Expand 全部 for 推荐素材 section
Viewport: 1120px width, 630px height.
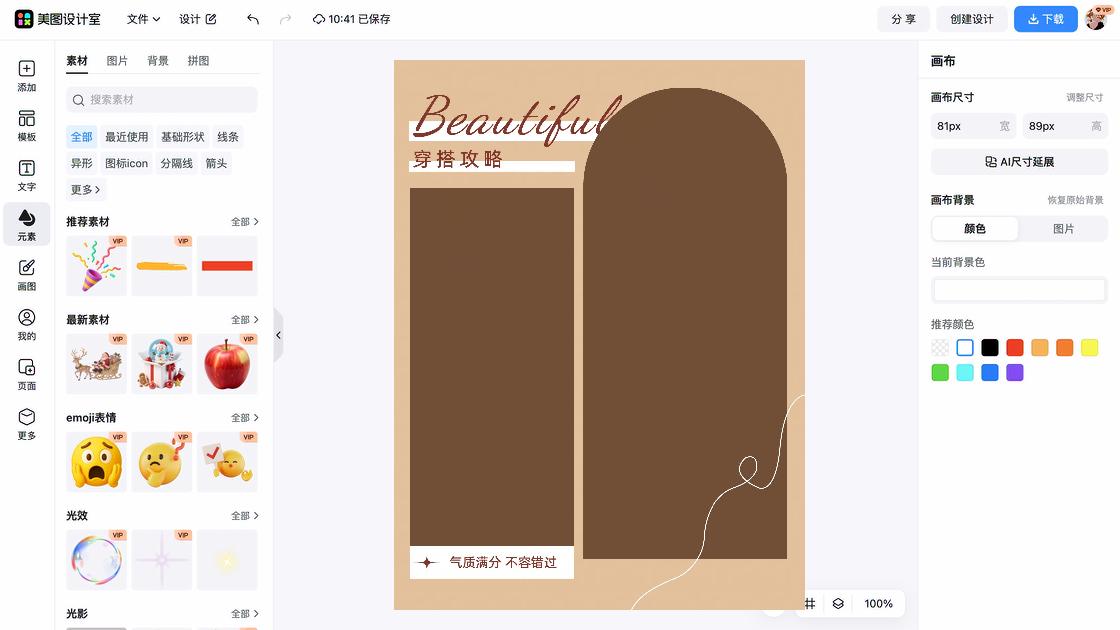[x=244, y=221]
